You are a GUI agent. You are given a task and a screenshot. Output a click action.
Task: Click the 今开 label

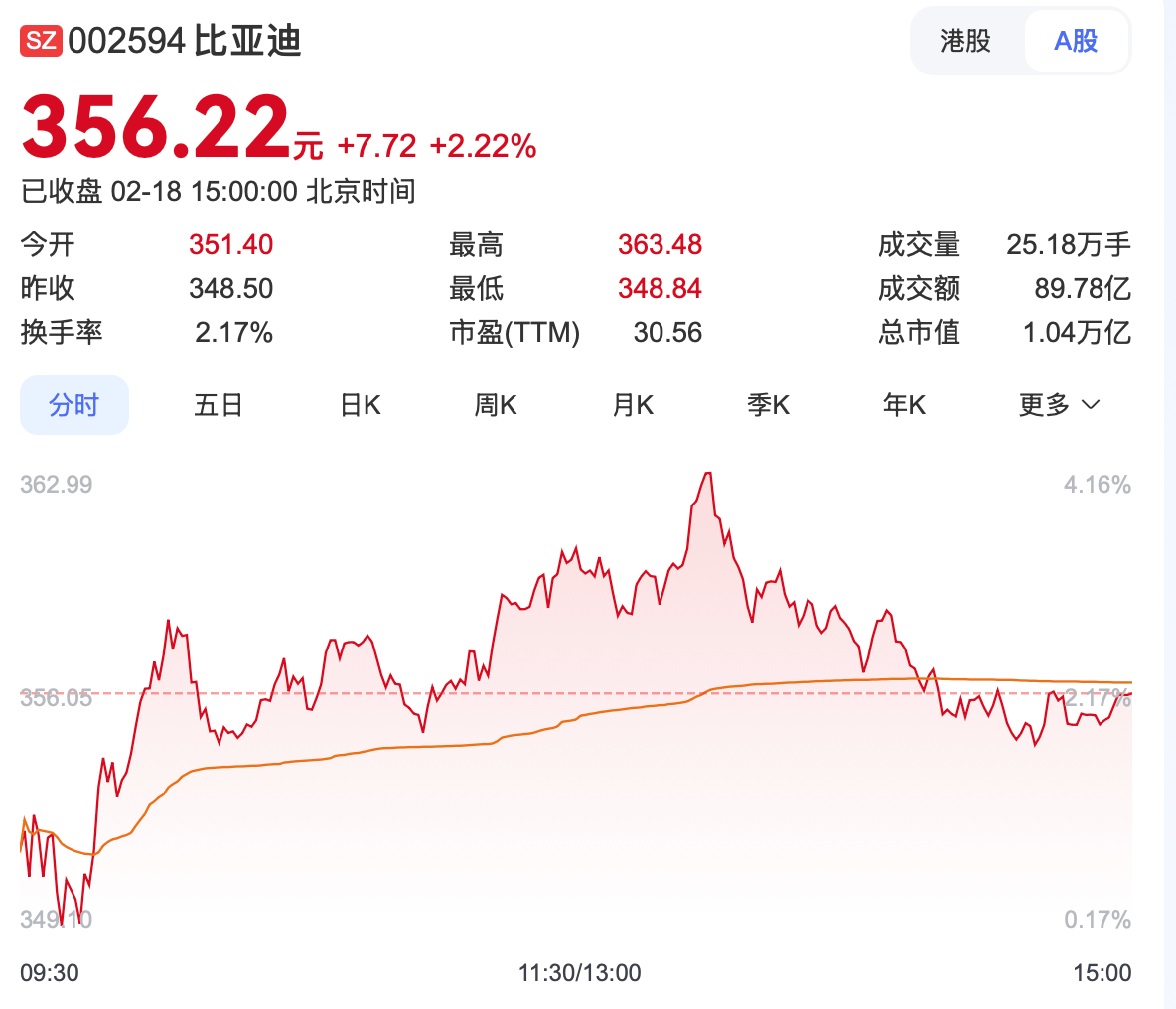[x=48, y=245]
